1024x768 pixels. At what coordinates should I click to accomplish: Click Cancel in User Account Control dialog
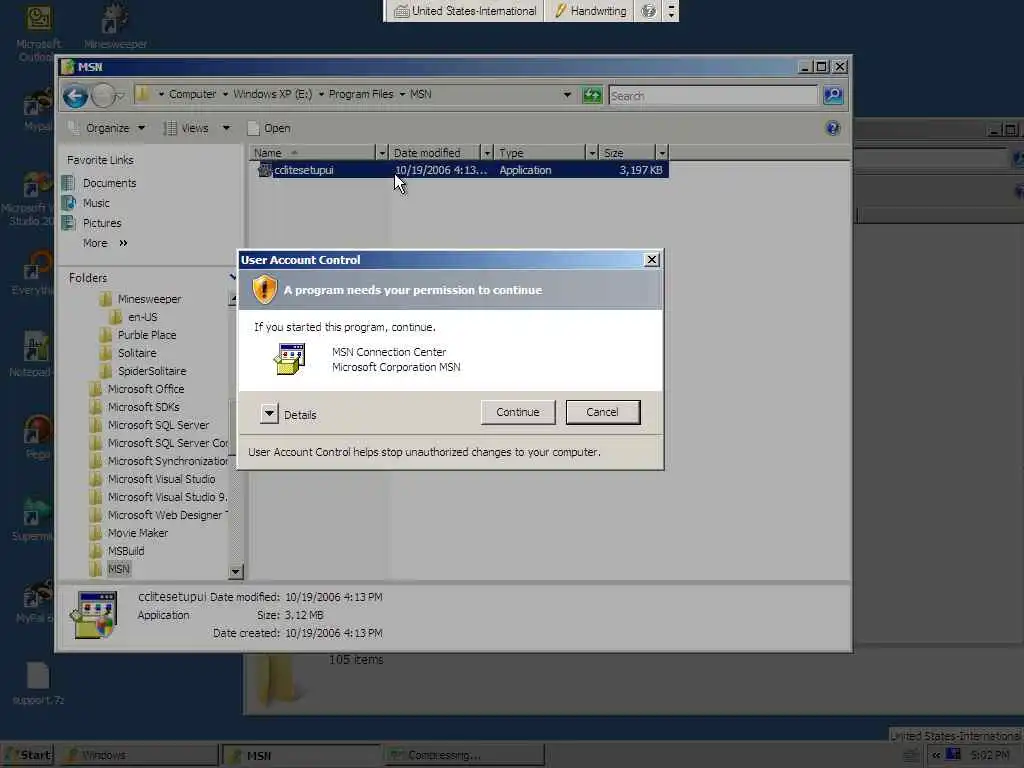602,412
